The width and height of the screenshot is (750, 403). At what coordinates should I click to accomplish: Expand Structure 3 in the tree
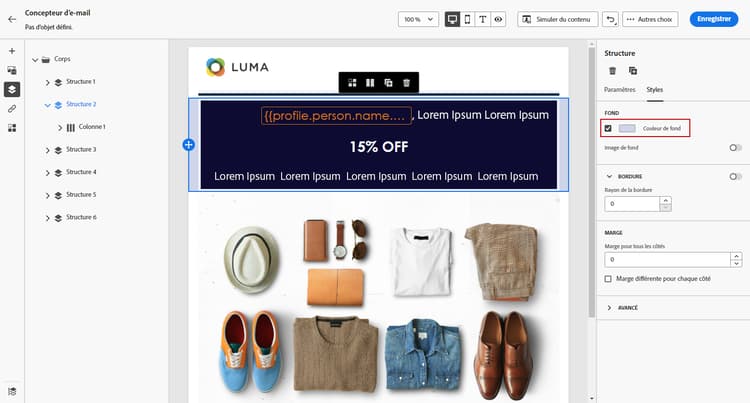click(47, 150)
